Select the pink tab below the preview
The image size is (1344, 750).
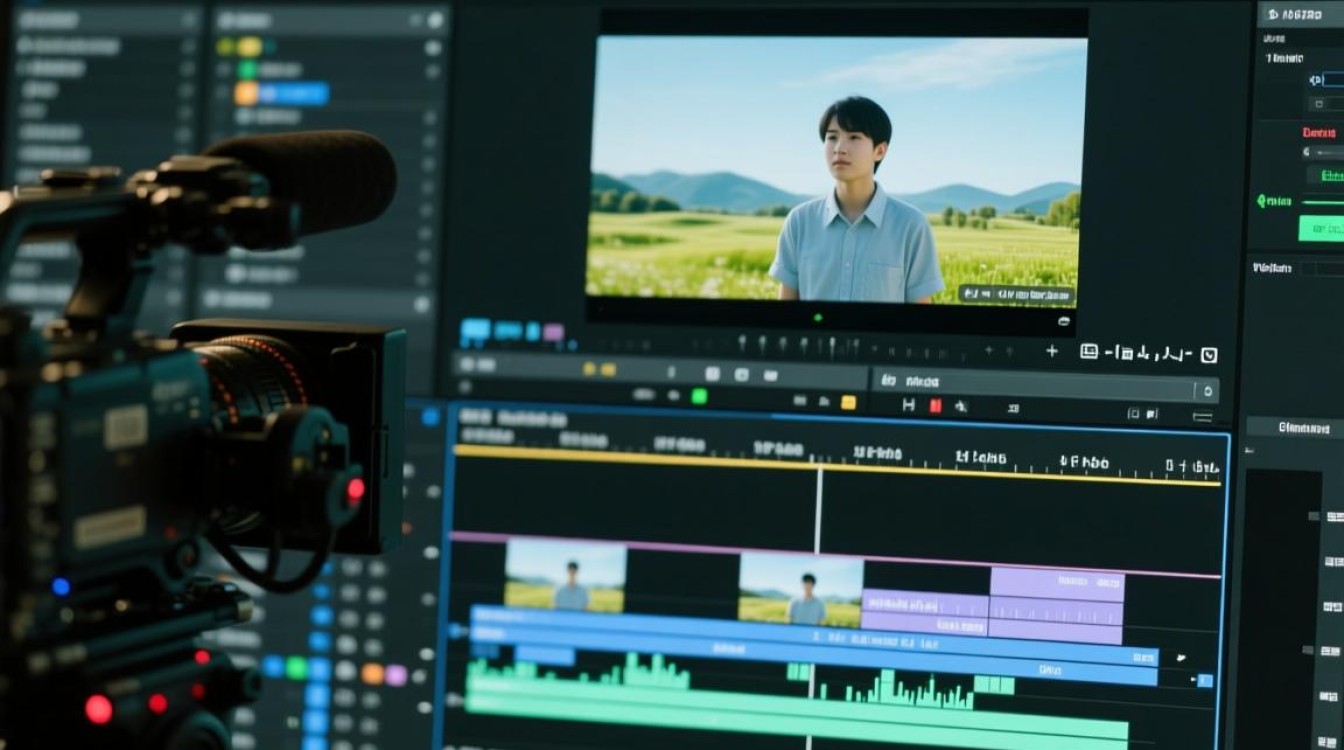[x=553, y=332]
